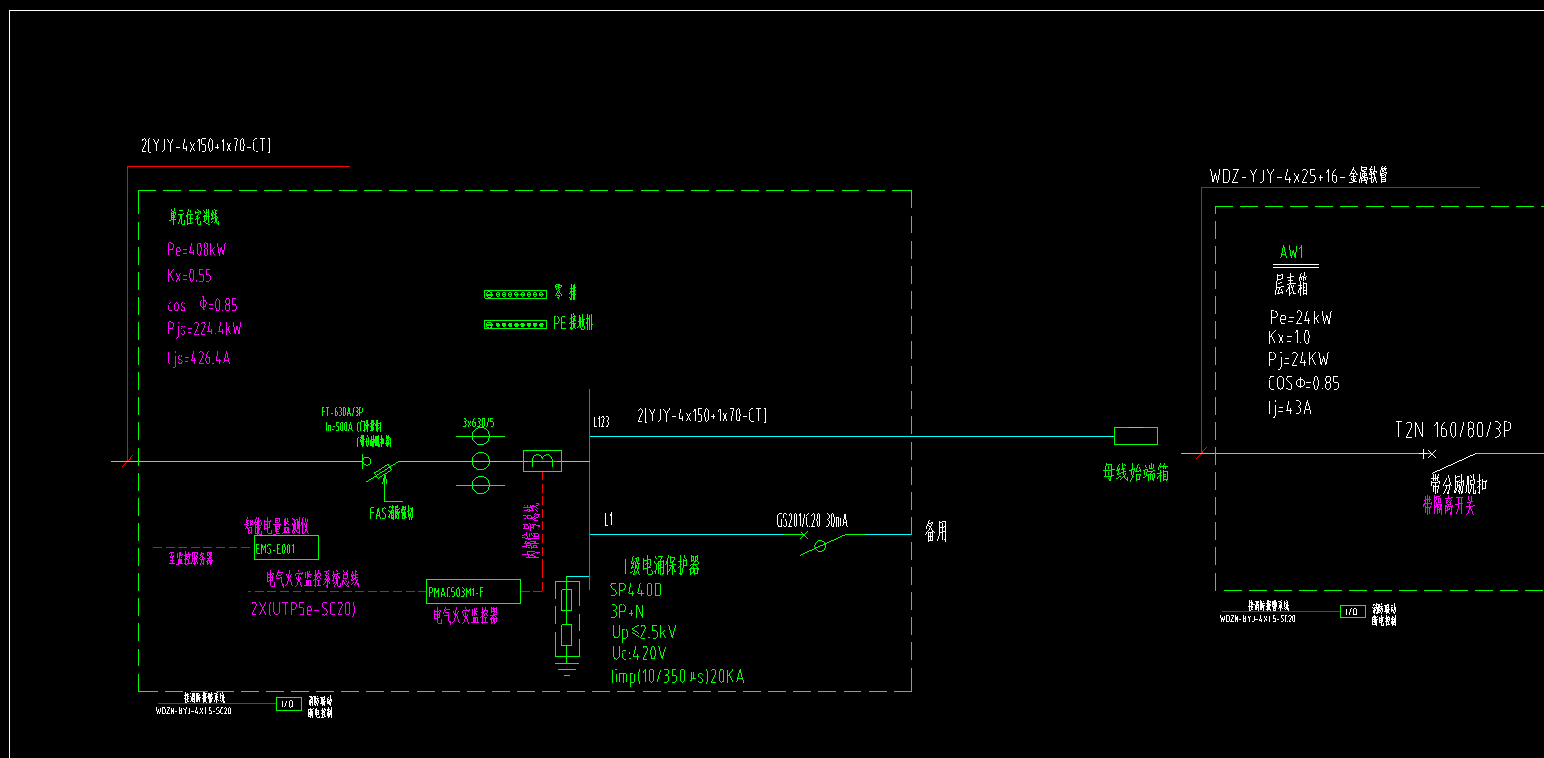
Task: Click the EMS-E001 meter box
Action: (286, 547)
